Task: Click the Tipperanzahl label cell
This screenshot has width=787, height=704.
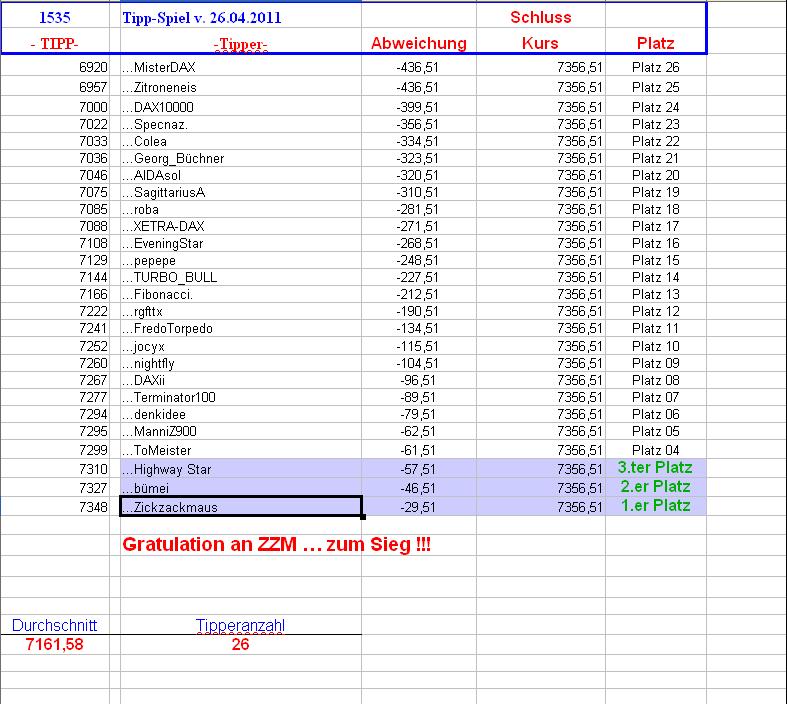Action: 240,625
